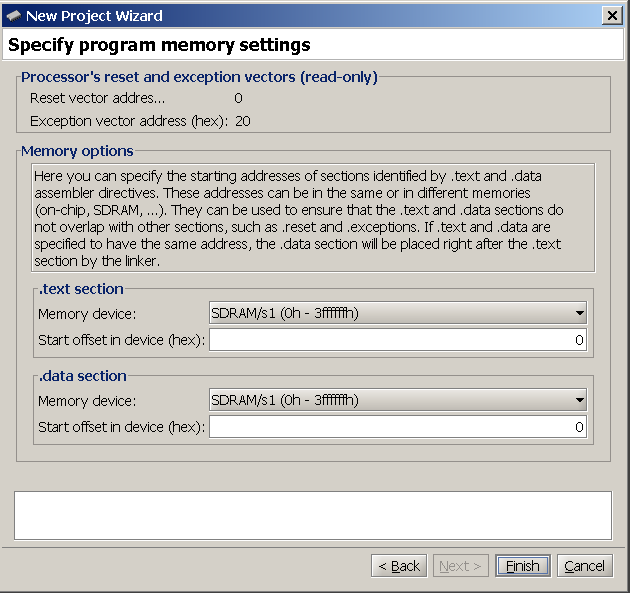Click the Reset vector address label
630x596 pixels.
click(x=98, y=98)
